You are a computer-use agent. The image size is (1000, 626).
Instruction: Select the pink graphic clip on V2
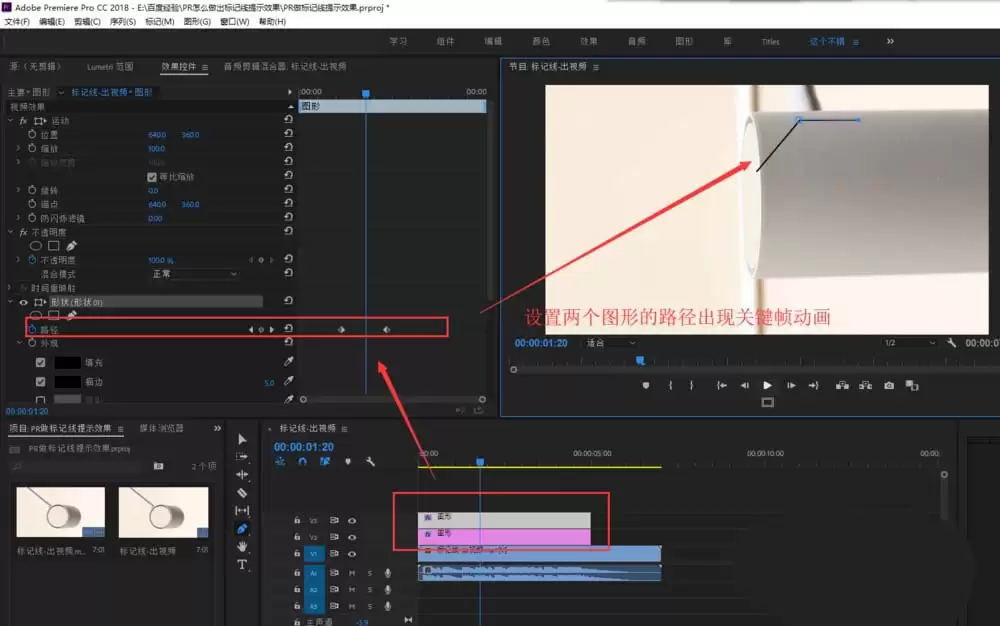click(504, 537)
